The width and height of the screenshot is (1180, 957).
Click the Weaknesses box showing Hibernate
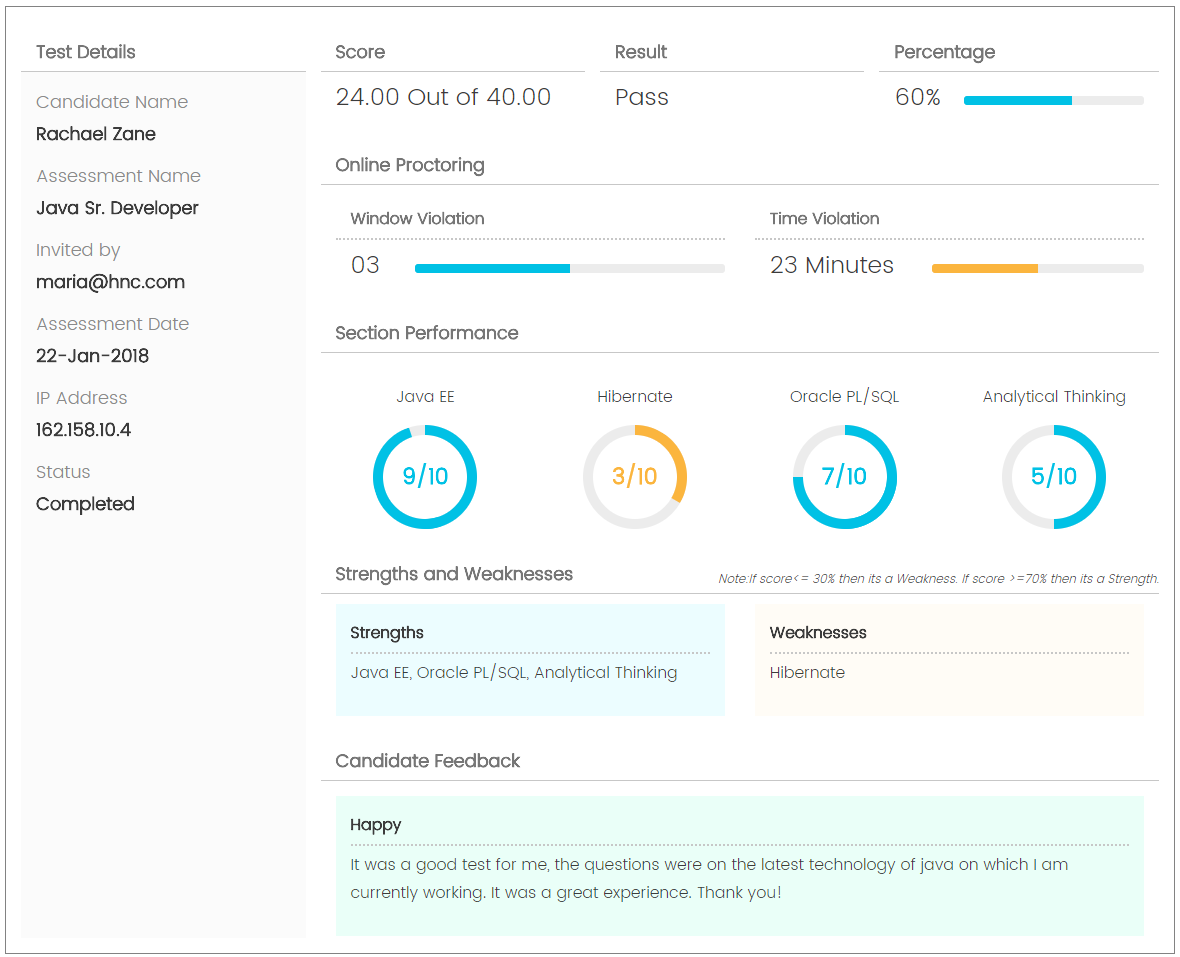[949, 659]
